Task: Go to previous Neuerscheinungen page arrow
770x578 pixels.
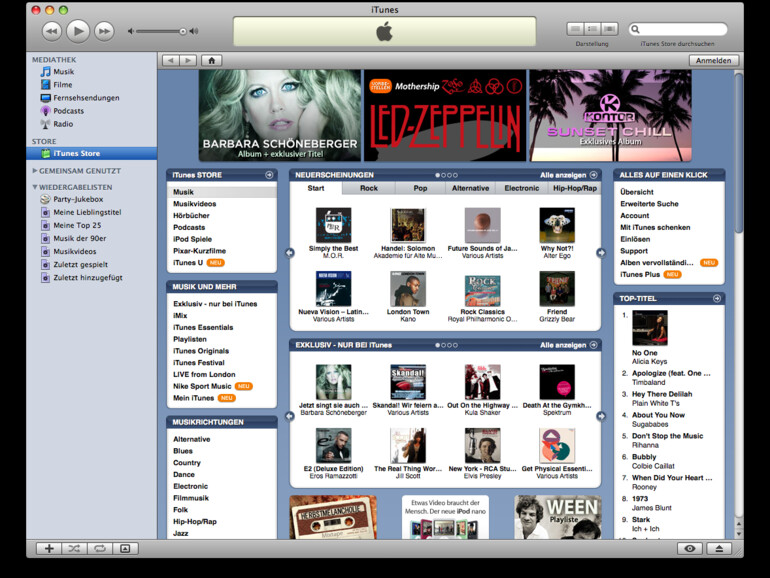Action: (290, 252)
